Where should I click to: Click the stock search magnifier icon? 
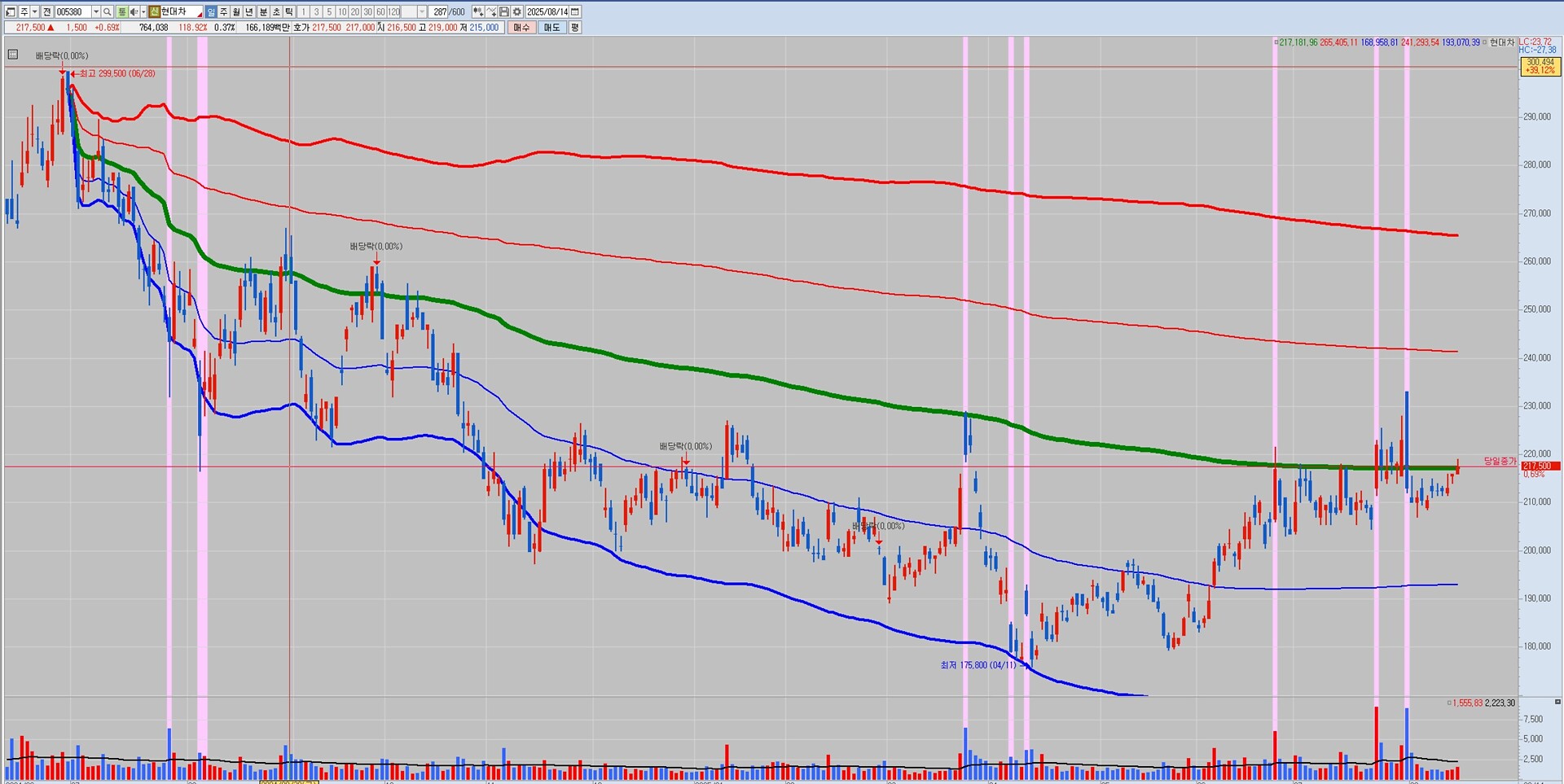coord(108,12)
